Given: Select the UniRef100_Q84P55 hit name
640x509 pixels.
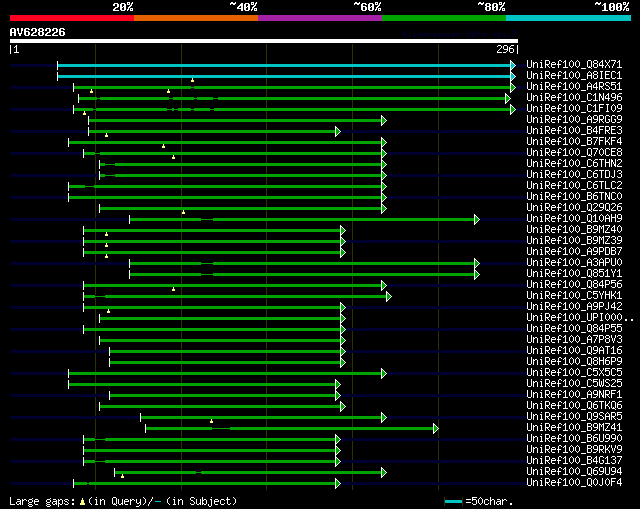Looking at the screenshot, I should point(574,329).
